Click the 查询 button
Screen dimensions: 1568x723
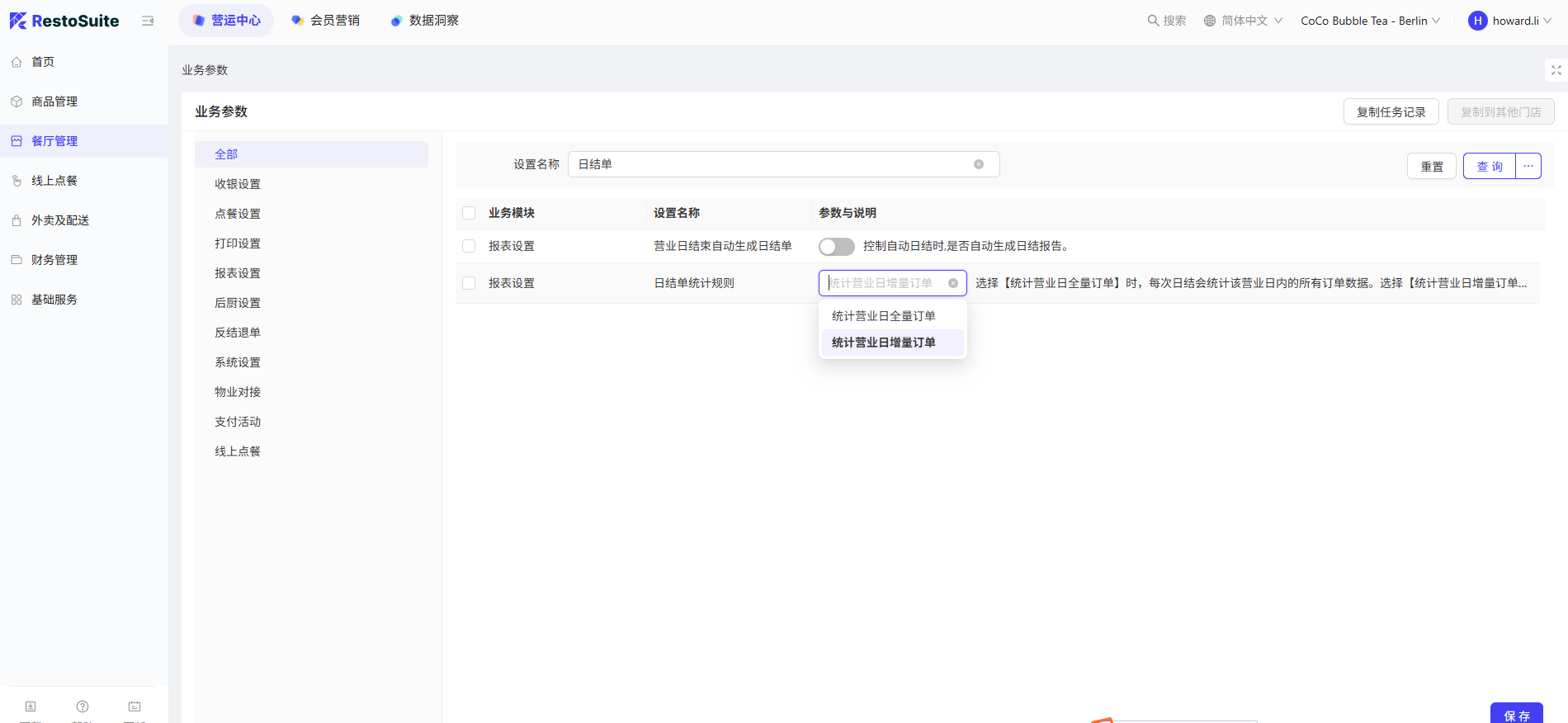click(x=1490, y=166)
